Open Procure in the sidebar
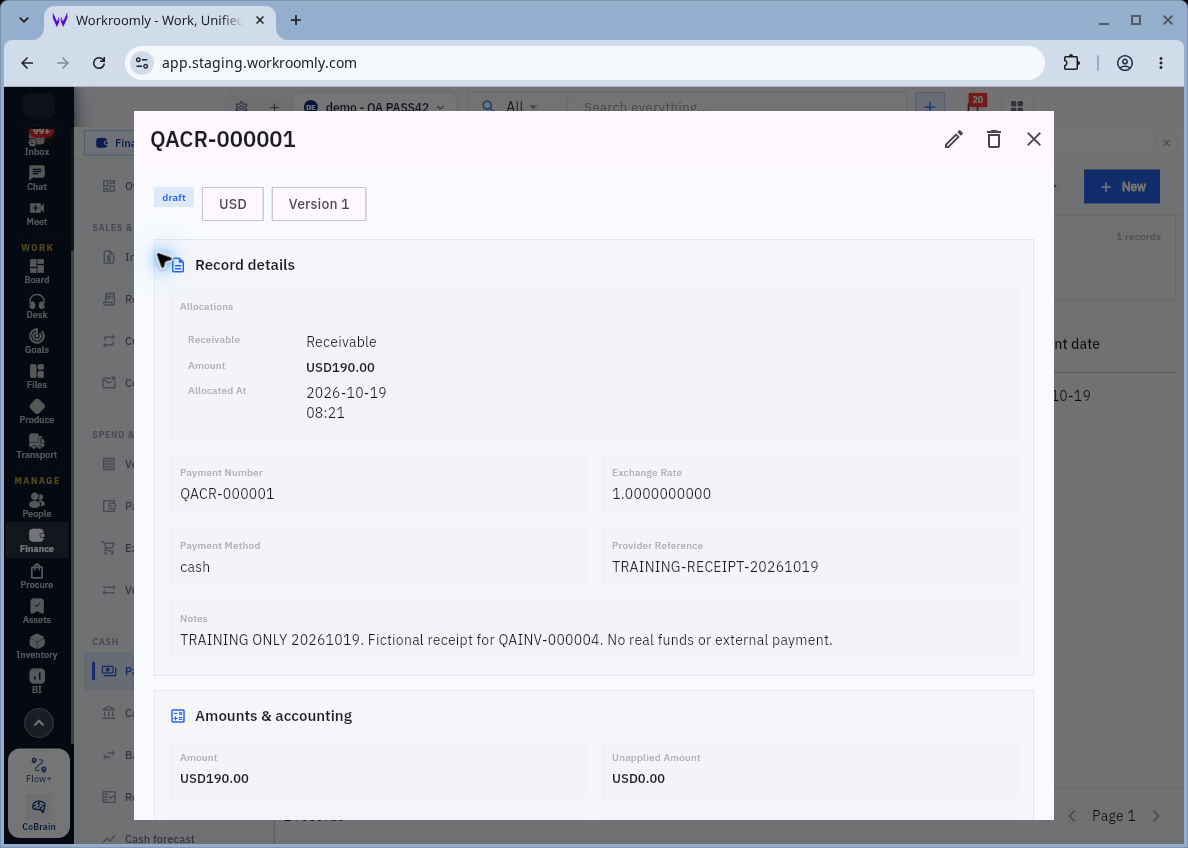 pyautogui.click(x=36, y=576)
